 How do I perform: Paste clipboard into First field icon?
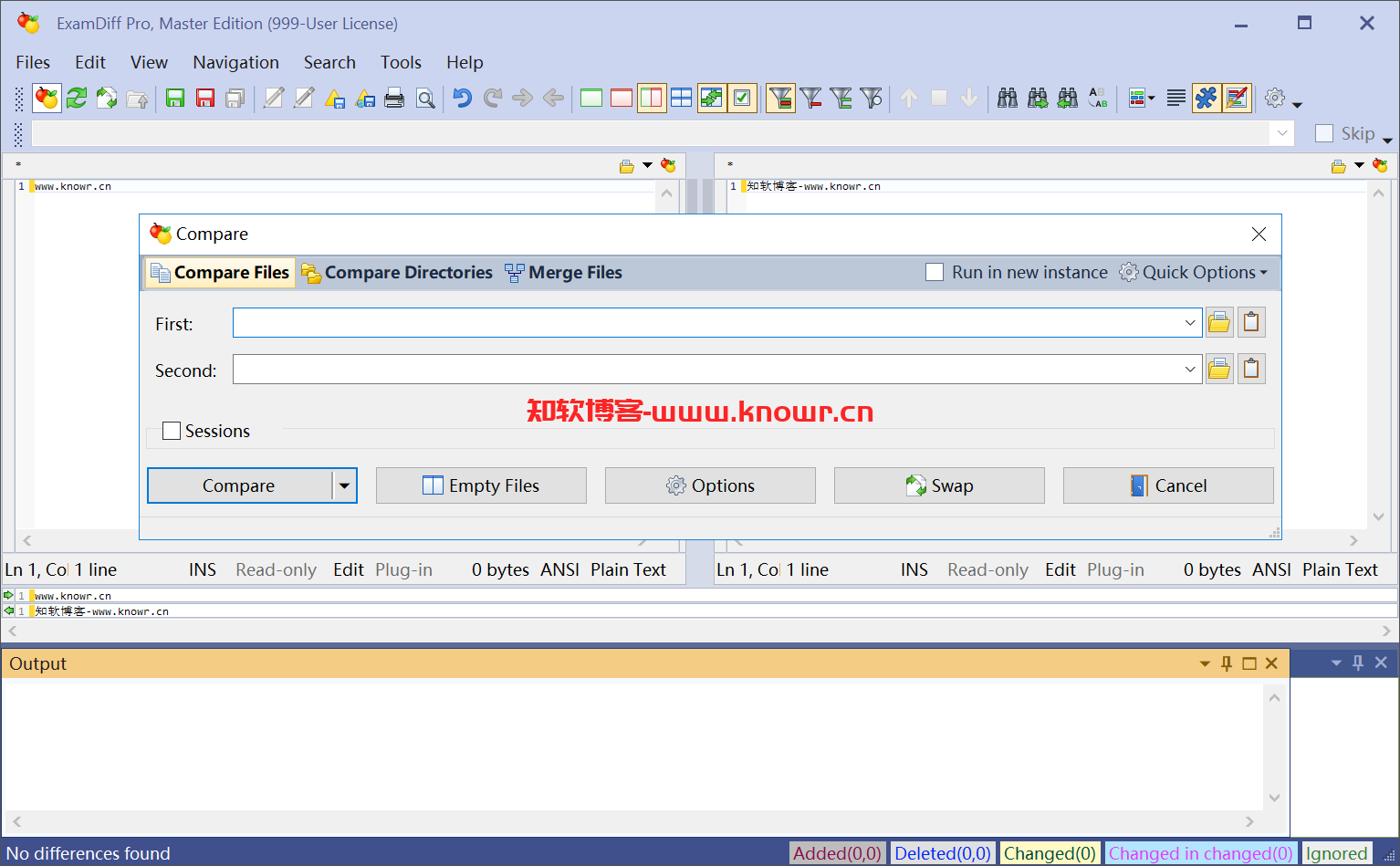pos(1251,322)
